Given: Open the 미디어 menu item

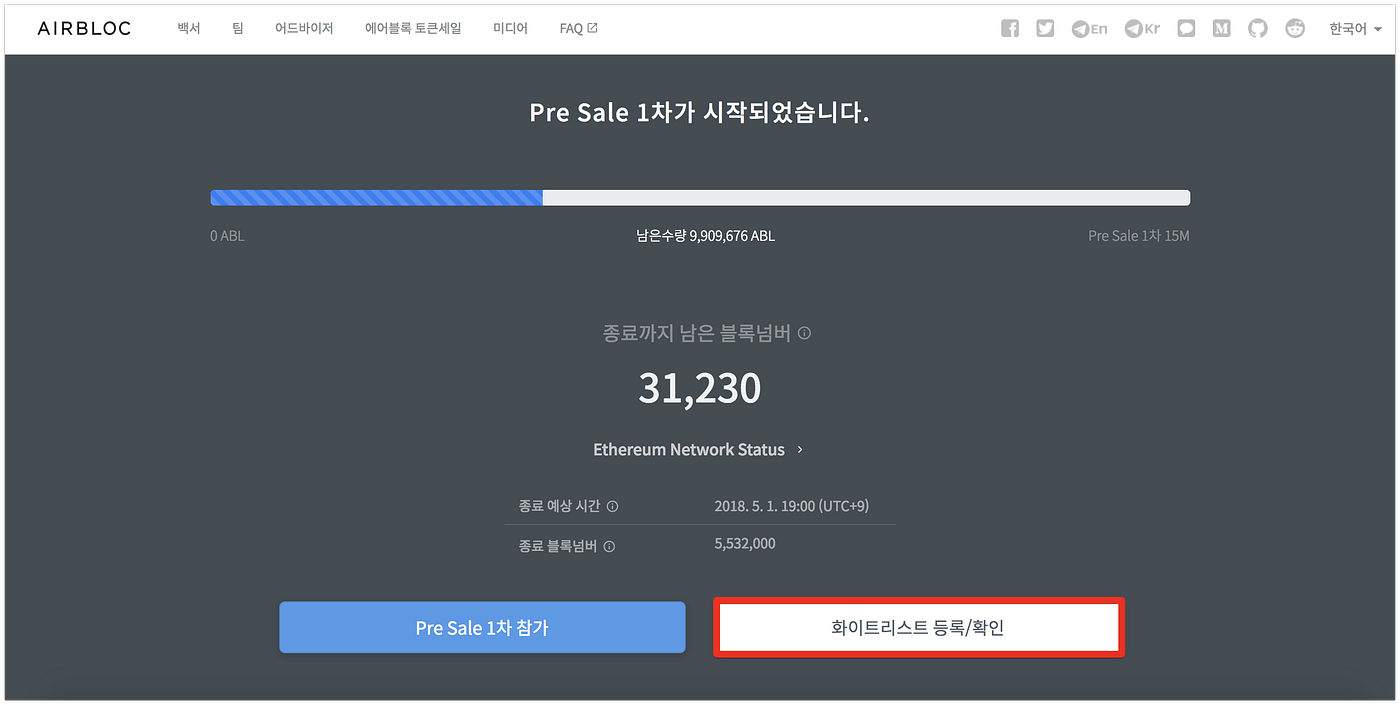Looking at the screenshot, I should click(x=510, y=28).
